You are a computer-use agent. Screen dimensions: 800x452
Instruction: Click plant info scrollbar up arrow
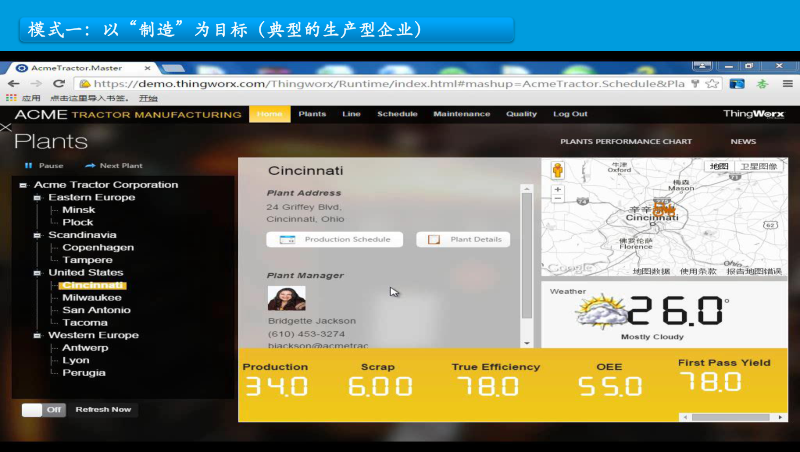coord(527,189)
